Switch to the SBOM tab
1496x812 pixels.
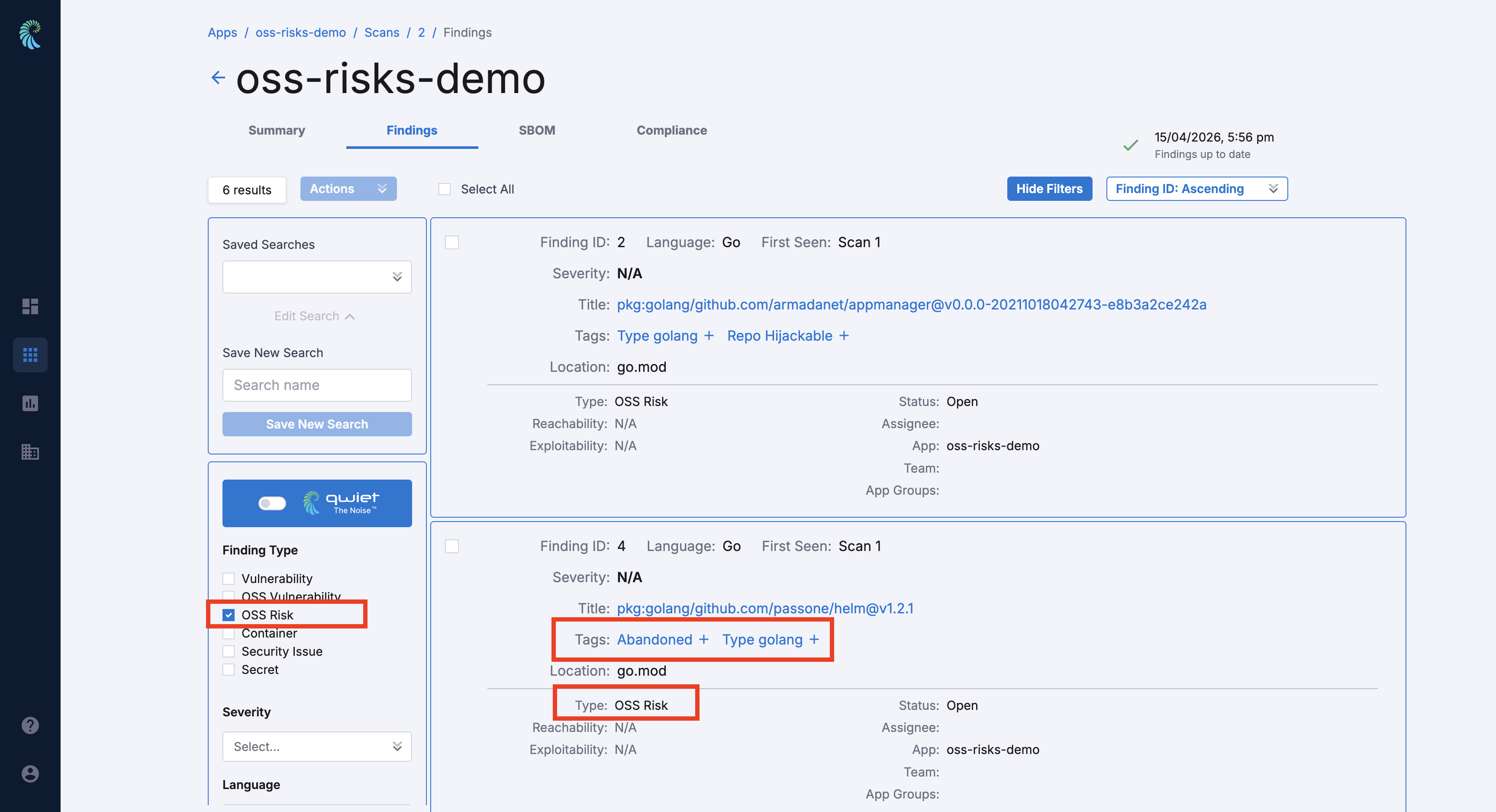537,130
